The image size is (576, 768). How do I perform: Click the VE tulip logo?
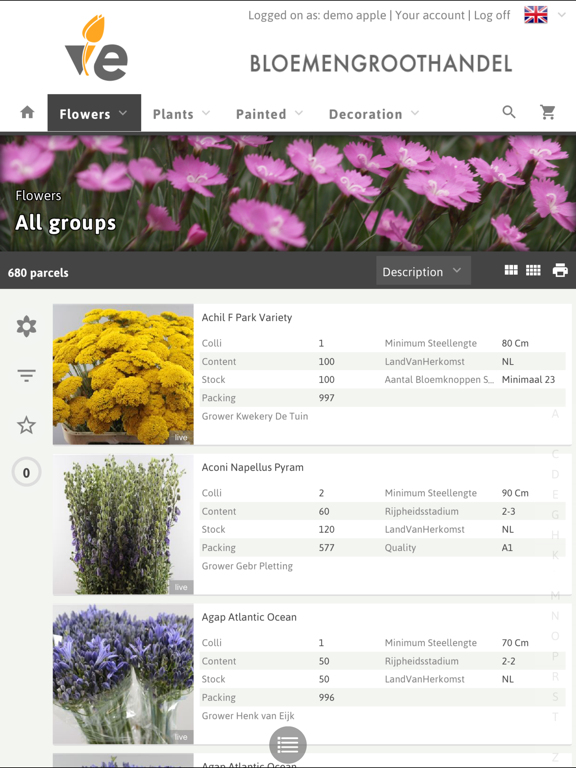(96, 48)
